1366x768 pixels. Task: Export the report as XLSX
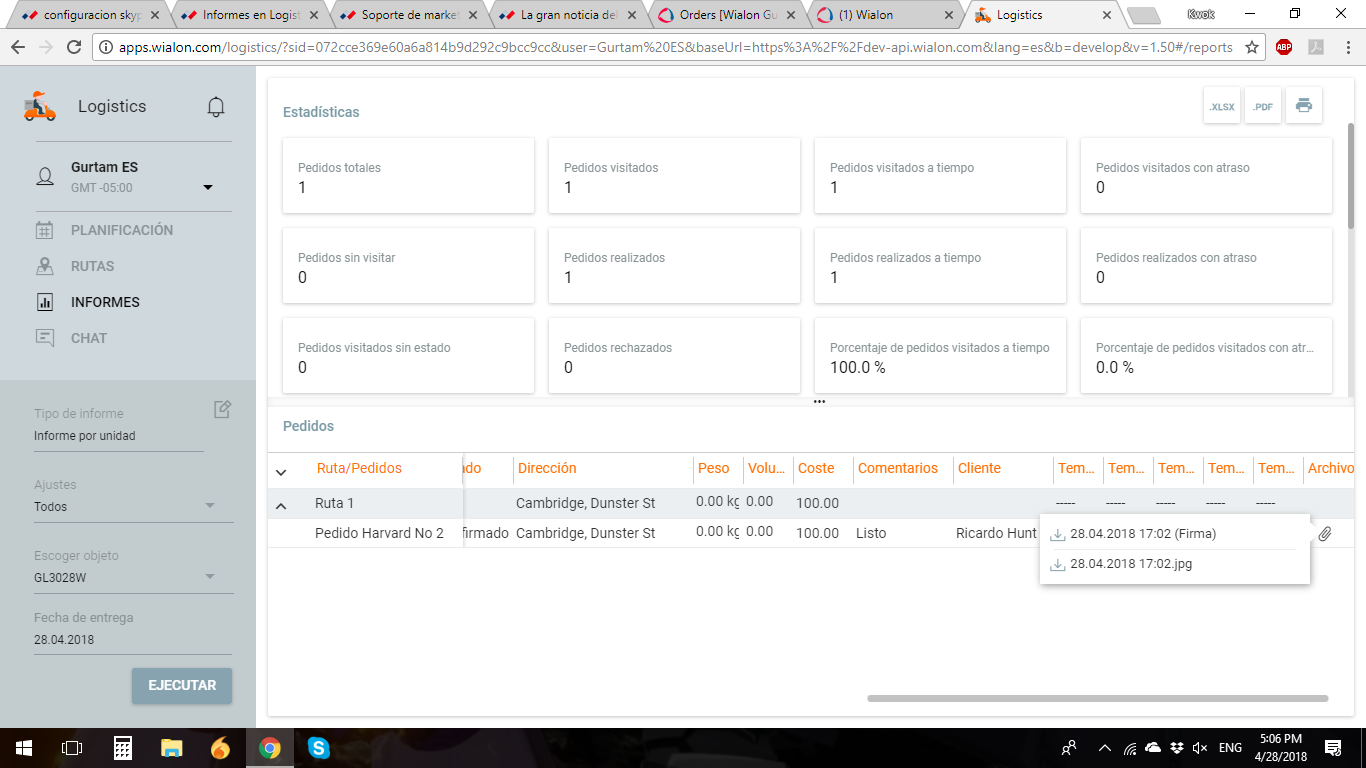pyautogui.click(x=1221, y=106)
